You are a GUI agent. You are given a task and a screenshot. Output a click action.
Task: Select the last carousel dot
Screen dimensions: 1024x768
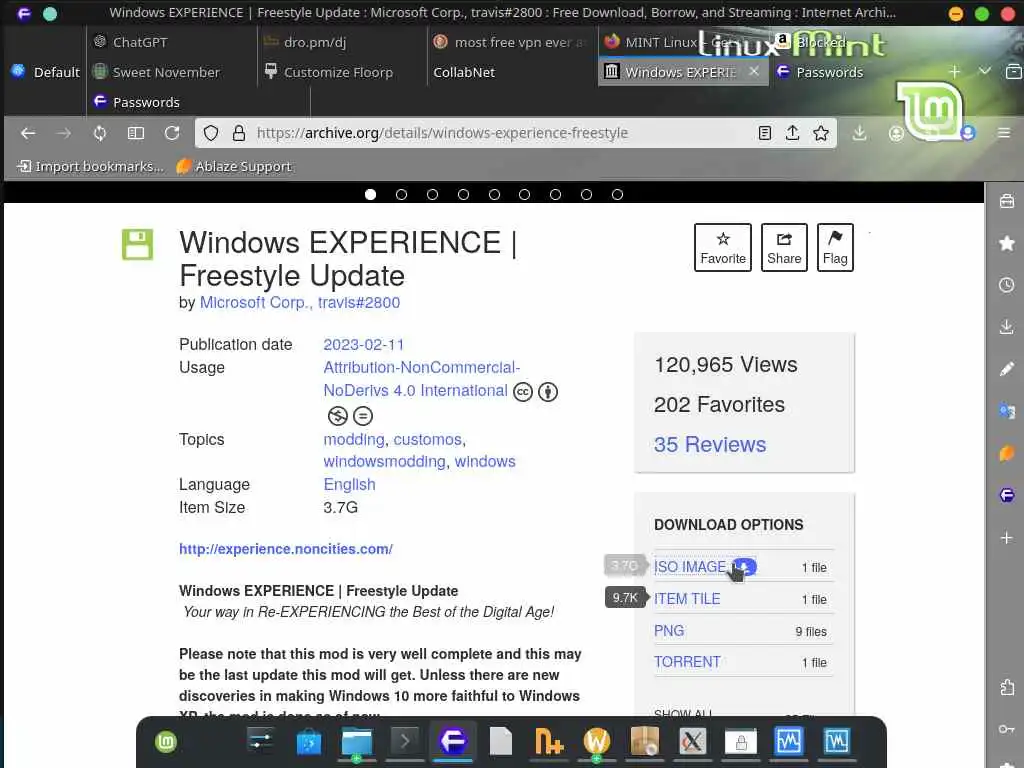[617, 195]
